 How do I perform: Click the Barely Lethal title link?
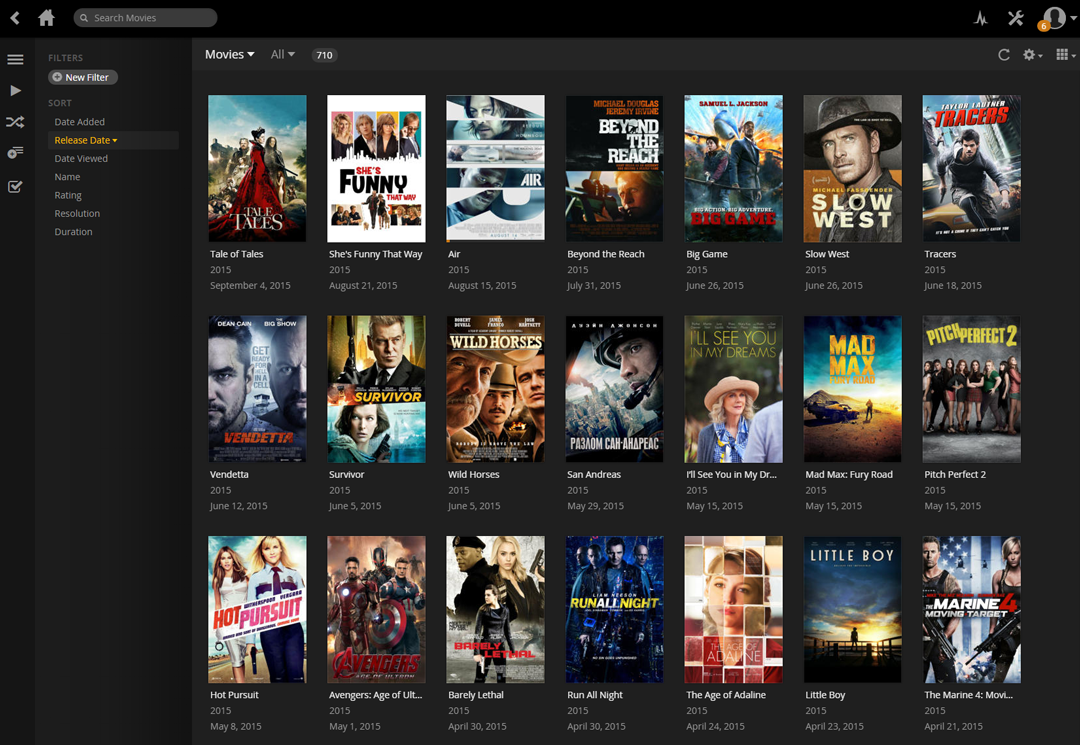tap(476, 695)
